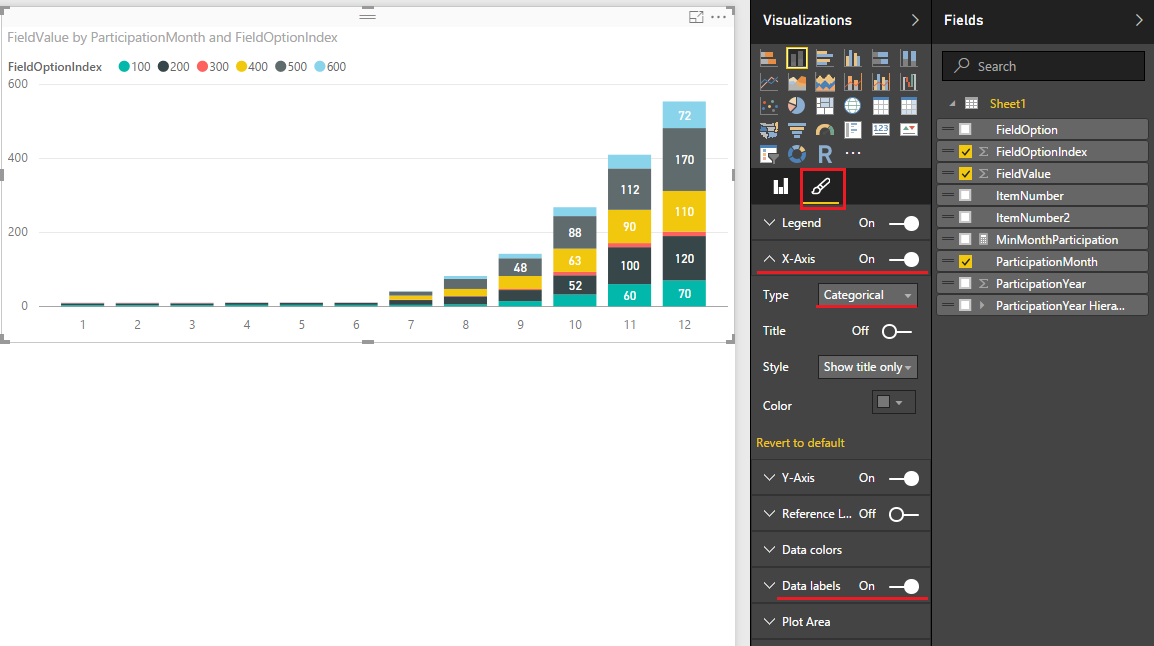This screenshot has width=1154, height=646.
Task: Expand the Plot Area section
Action: point(770,622)
